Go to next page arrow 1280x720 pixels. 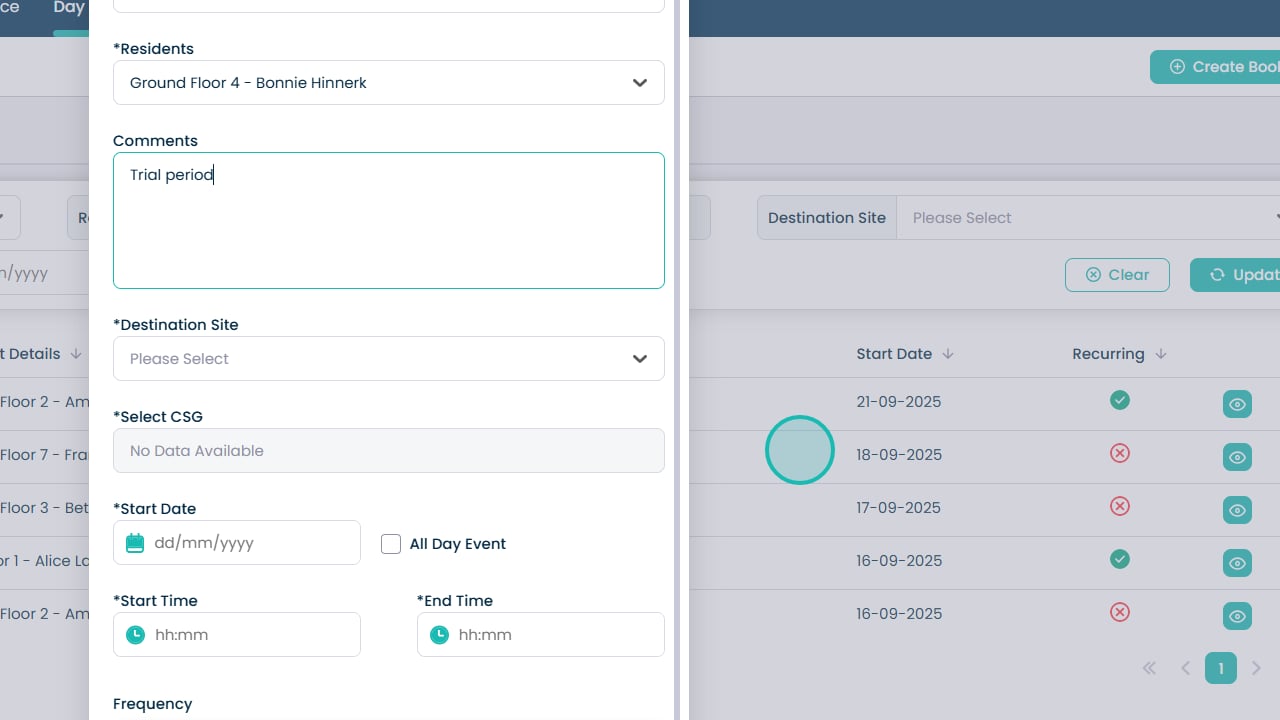[1257, 668]
